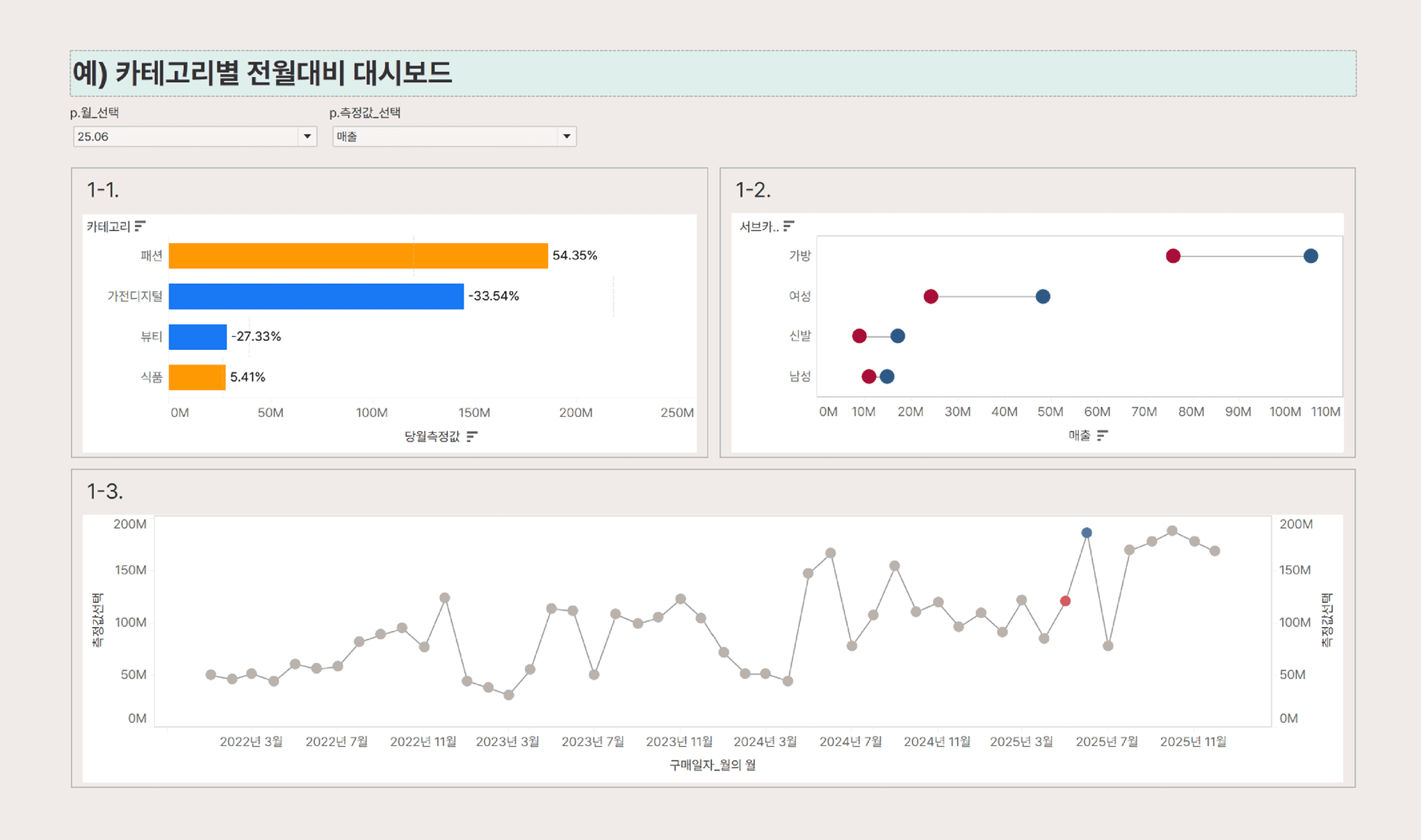Select the blue 가전디지털 bar
Viewport: 1421px width, 840px height.
(316, 296)
